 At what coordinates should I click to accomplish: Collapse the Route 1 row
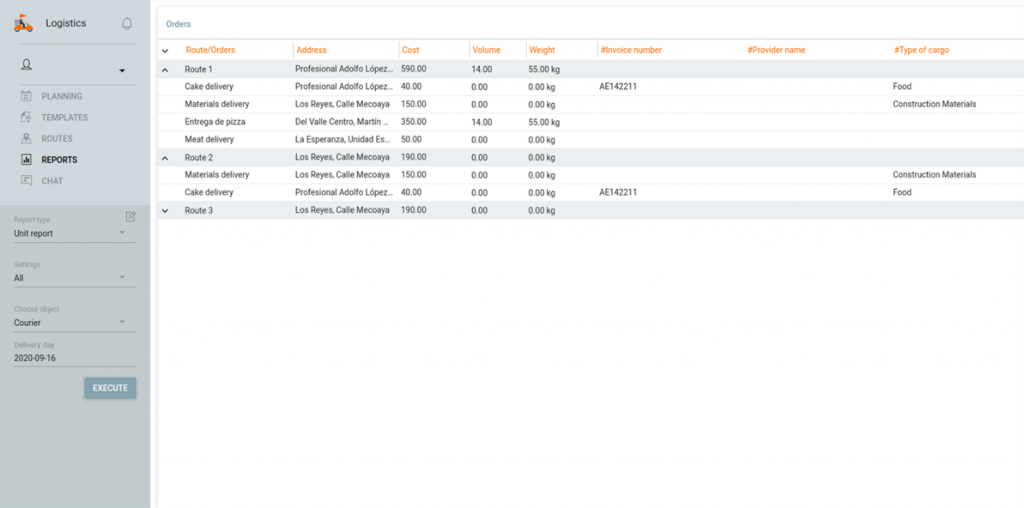165,69
